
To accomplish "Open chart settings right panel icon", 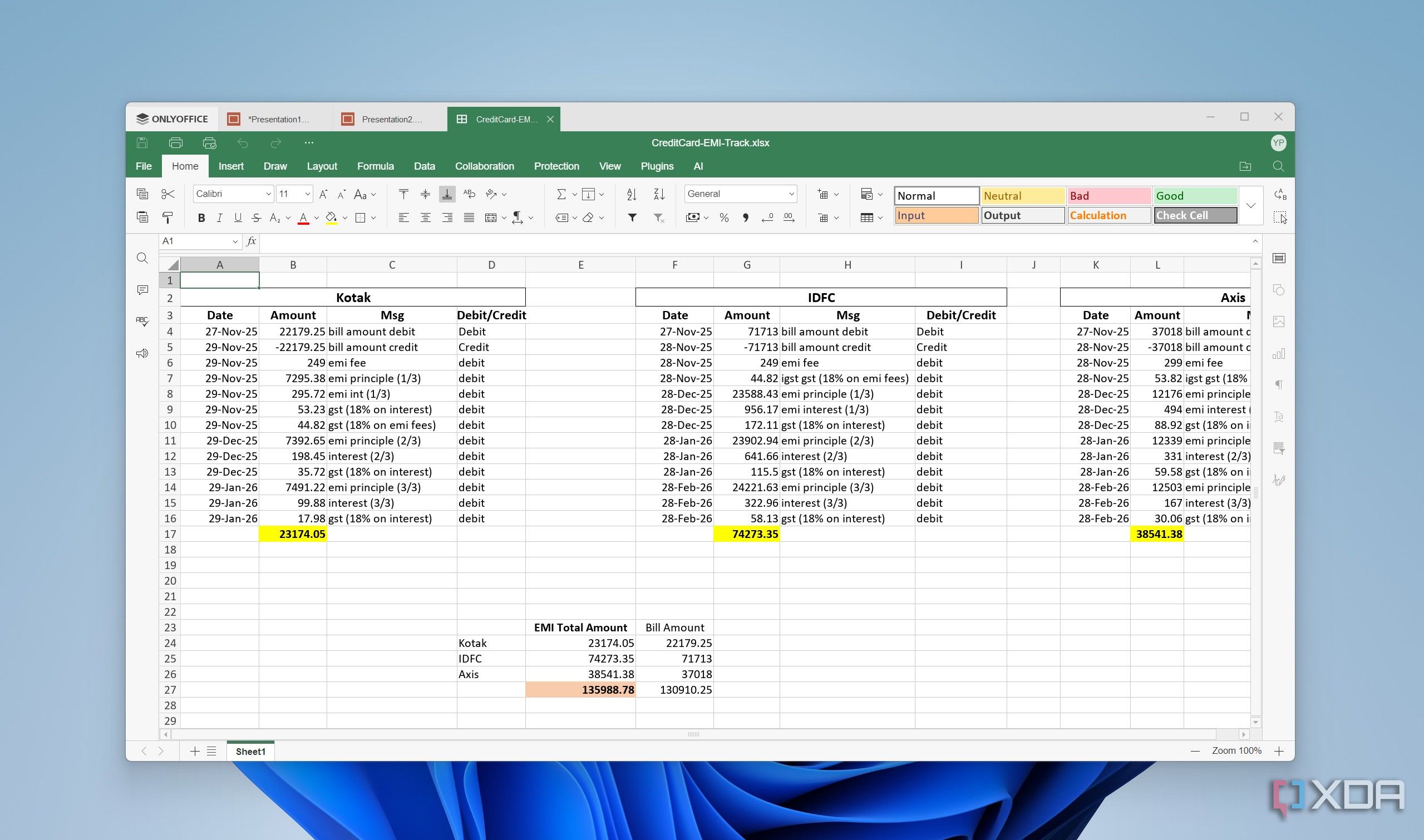I will (x=1279, y=354).
